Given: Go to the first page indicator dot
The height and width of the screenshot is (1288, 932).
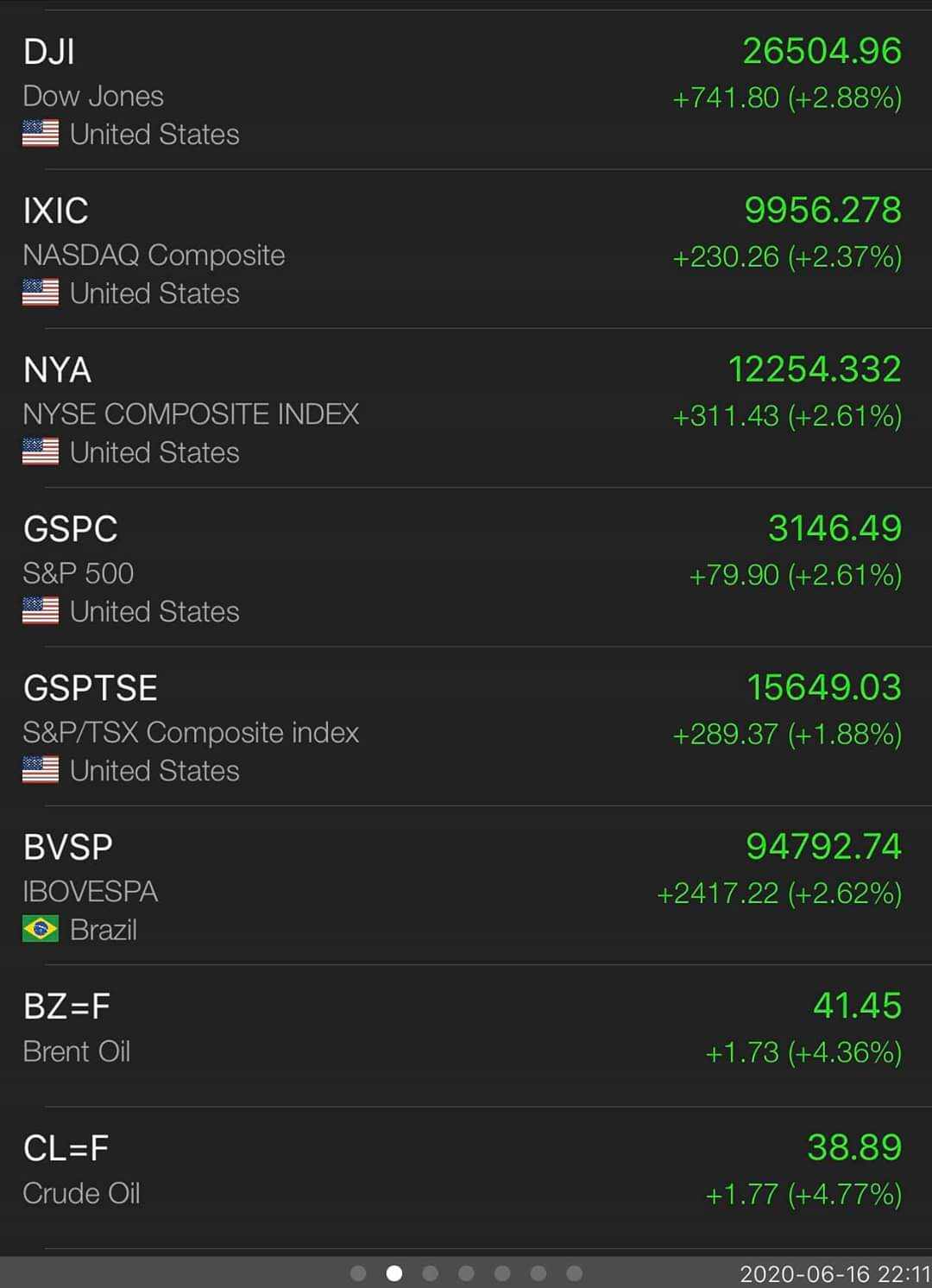Looking at the screenshot, I should [359, 1273].
